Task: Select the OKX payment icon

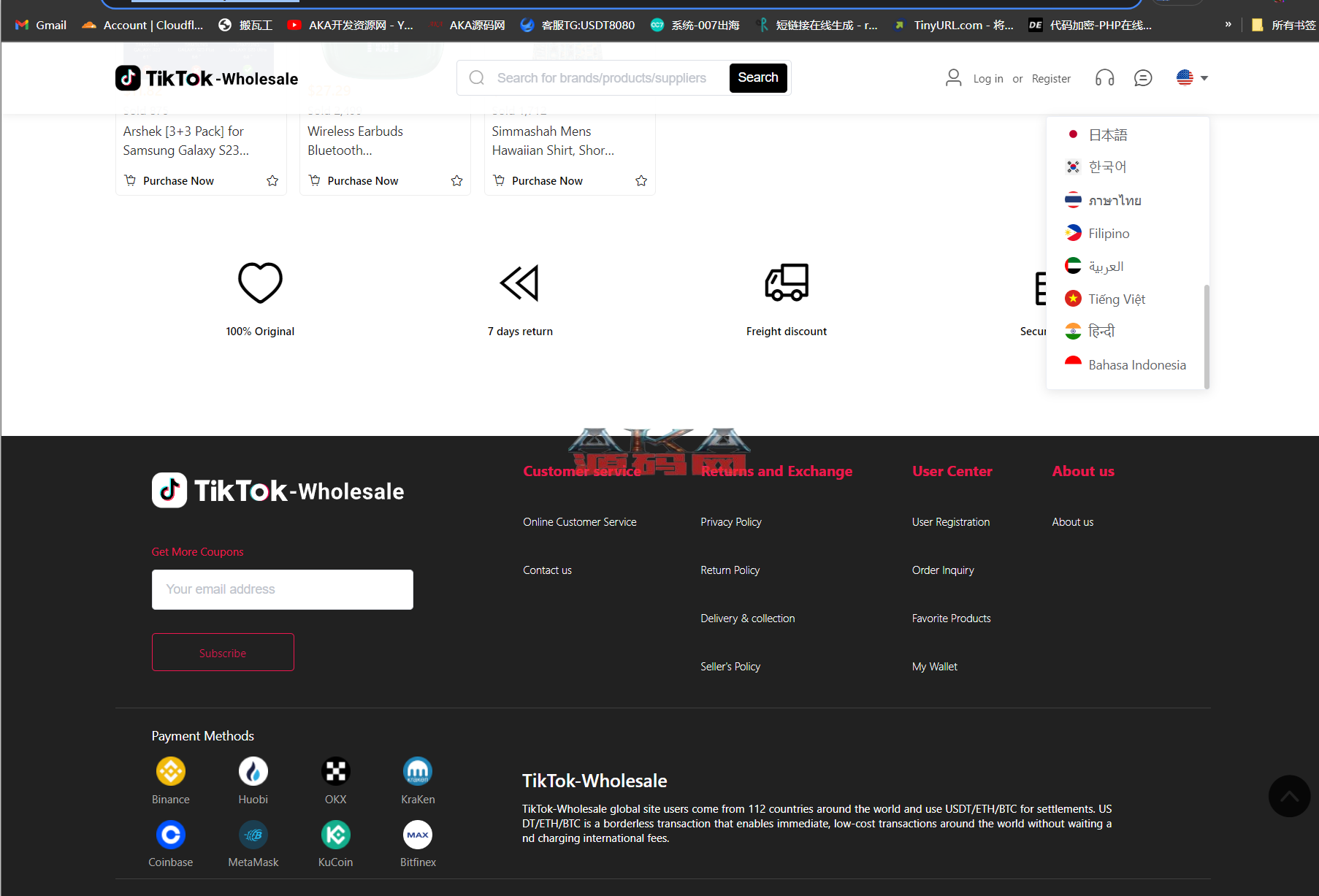Action: coord(335,771)
